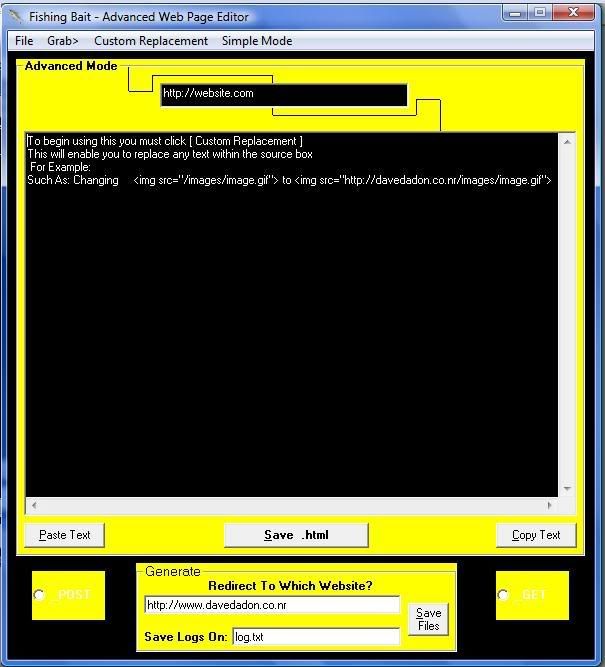Click the Save Files button

pyautogui.click(x=428, y=619)
